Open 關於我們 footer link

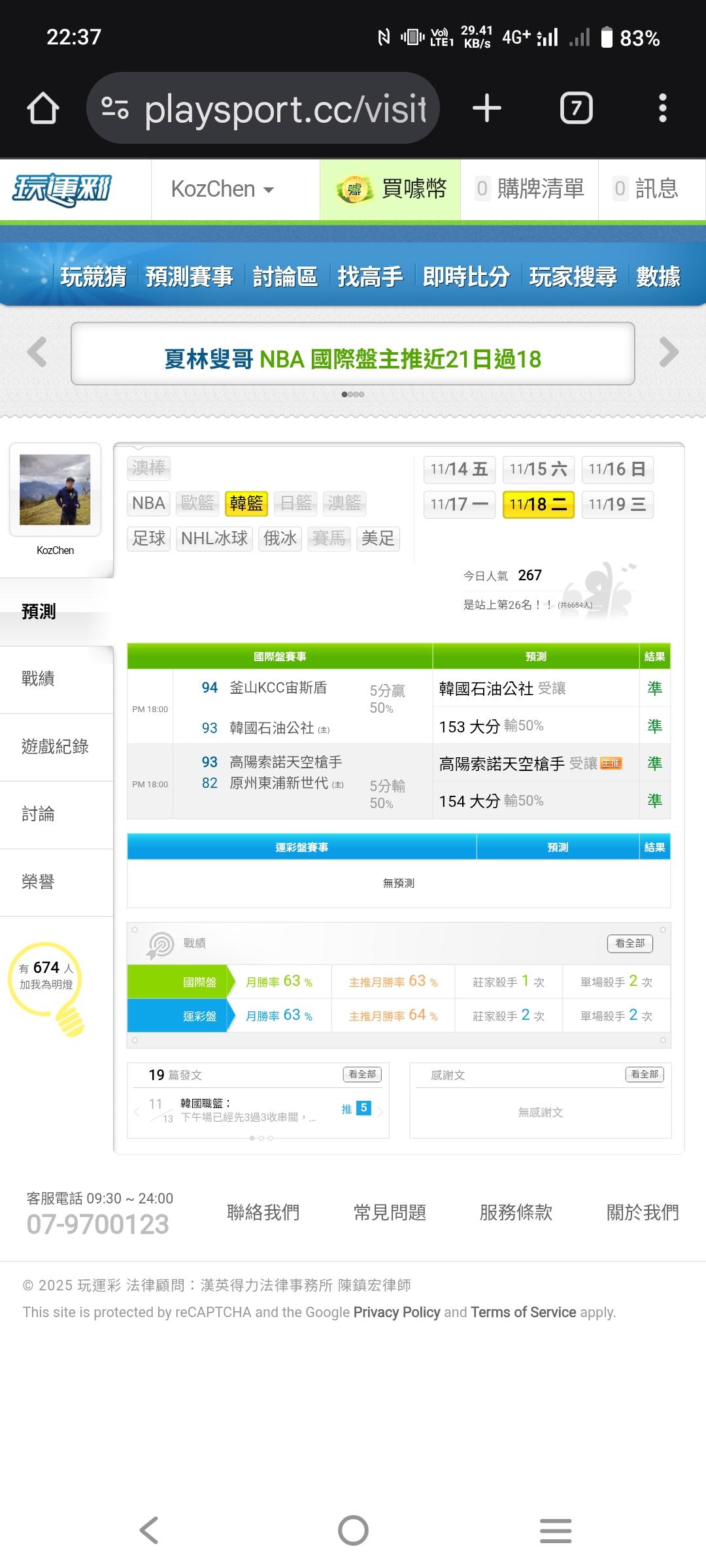pos(643,1213)
